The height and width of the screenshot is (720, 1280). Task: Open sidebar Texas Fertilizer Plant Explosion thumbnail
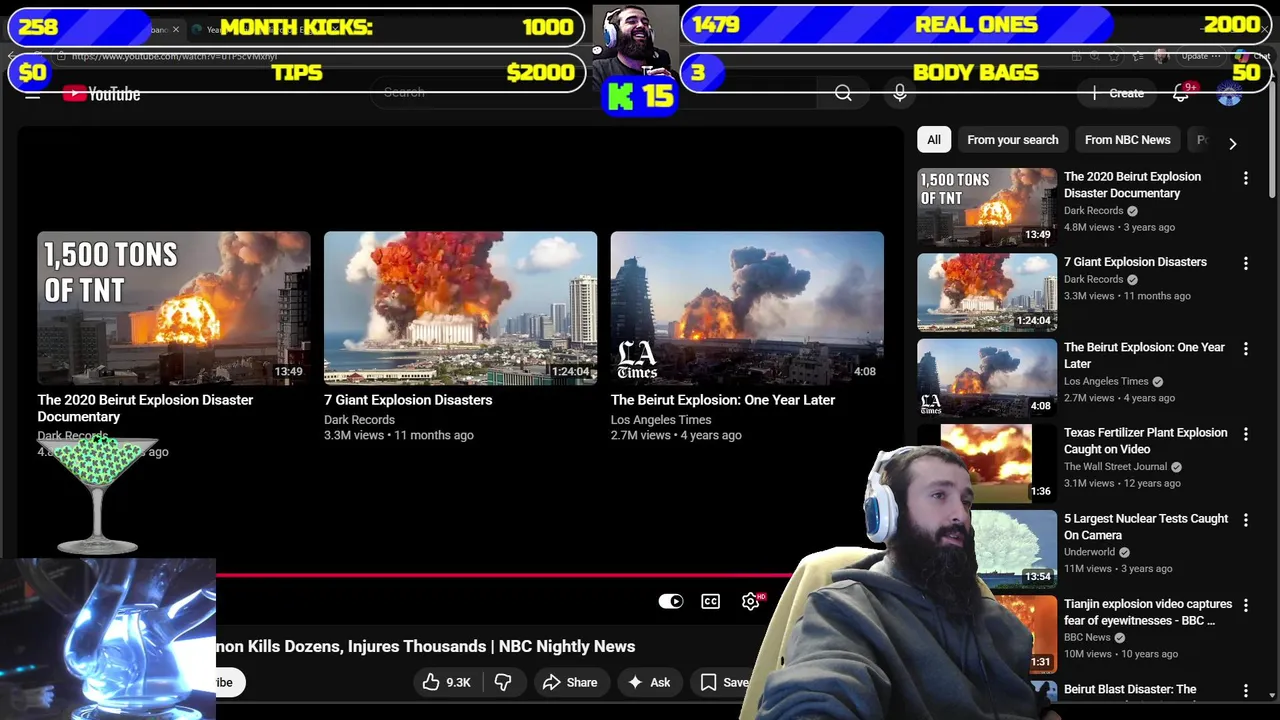pos(987,463)
